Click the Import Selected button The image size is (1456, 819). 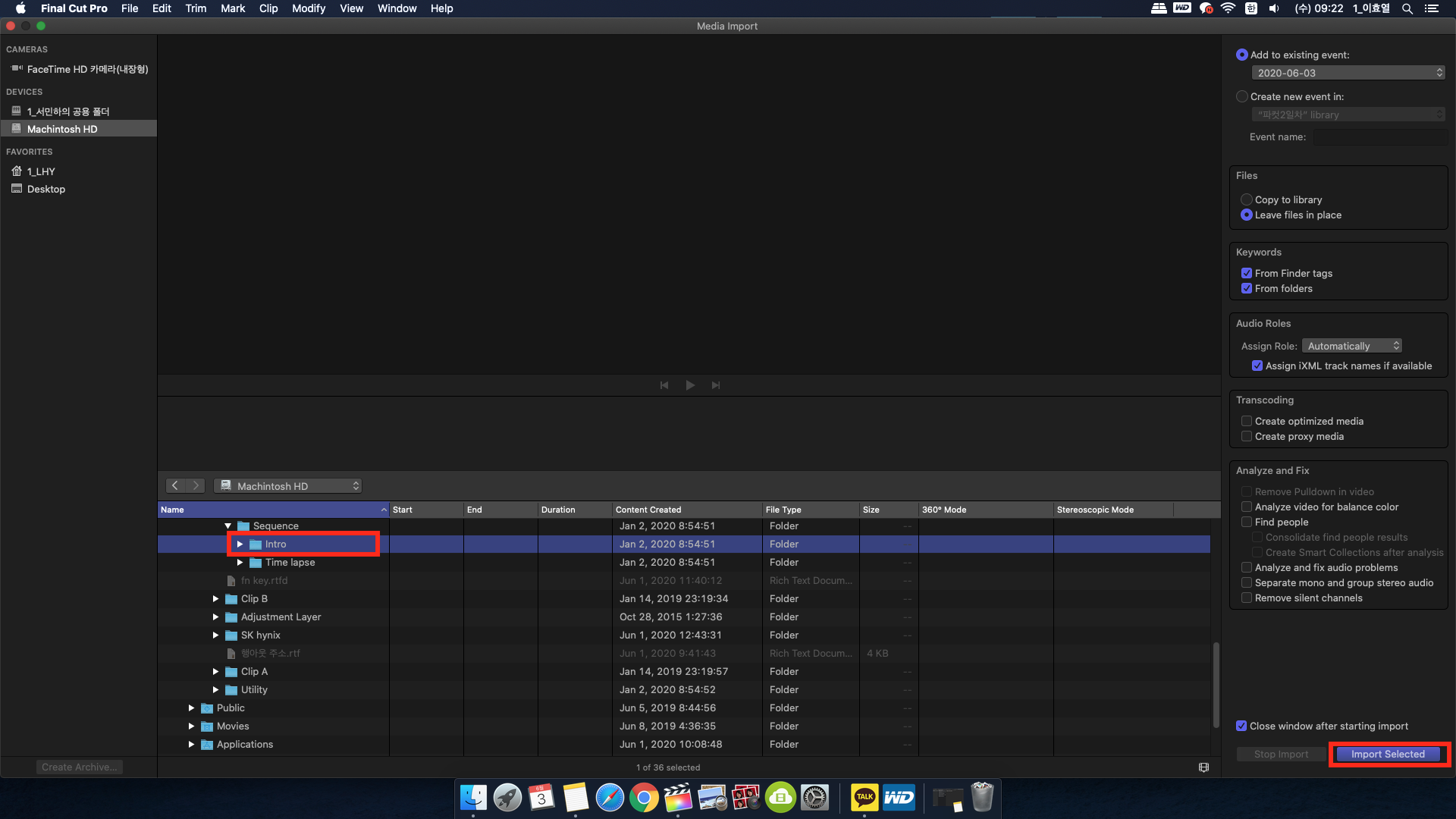point(1388,755)
